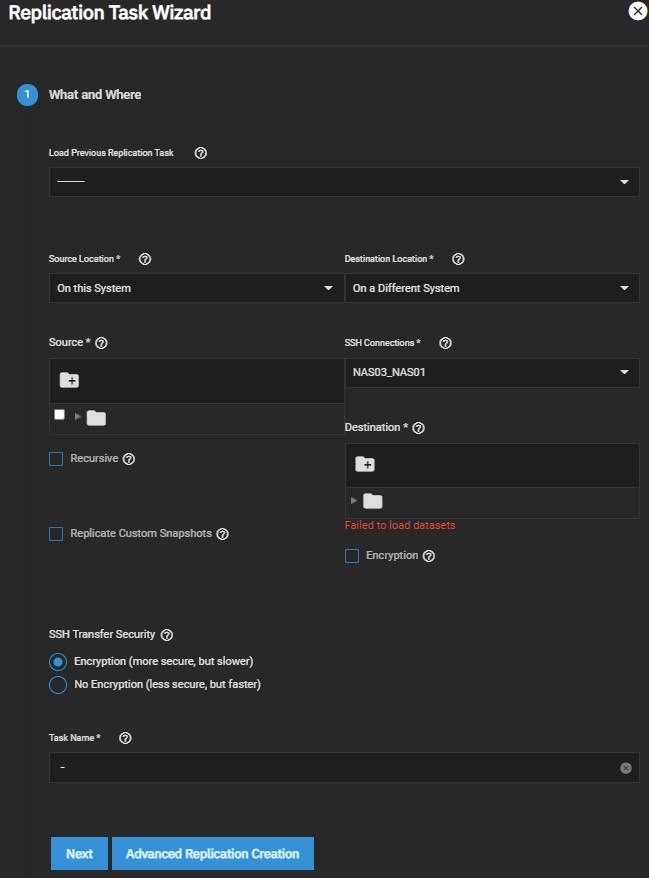Toggle Replicate Custom Snapshots checkbox
This screenshot has width=649, height=878.
[x=56, y=534]
